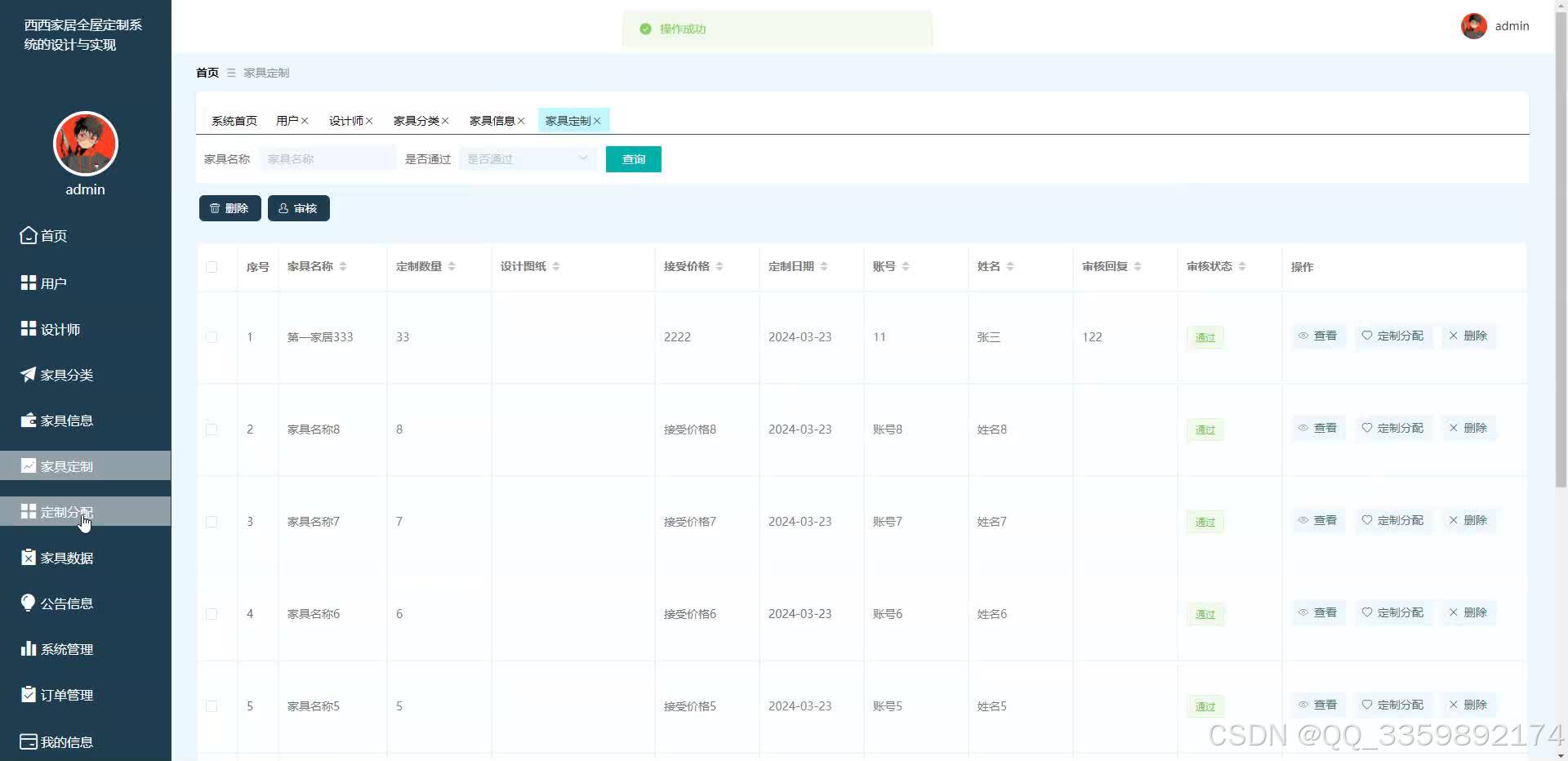This screenshot has height=761, width=1568.
Task: Sort by 设计图纸 column arrows
Action: click(x=556, y=266)
